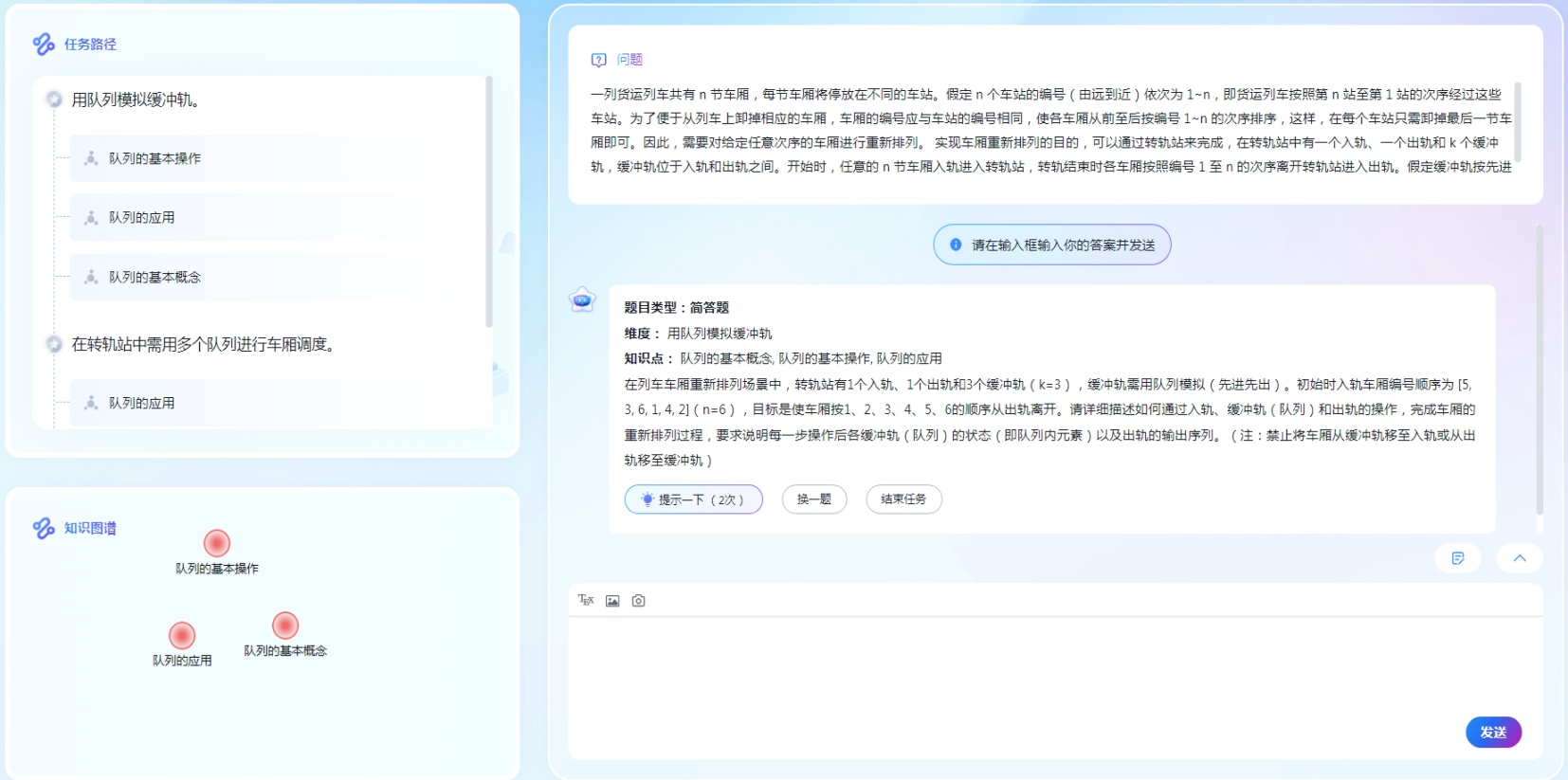Click the 结束任务 button
Viewport: 1568px width, 780px height.
pyautogui.click(x=903, y=499)
